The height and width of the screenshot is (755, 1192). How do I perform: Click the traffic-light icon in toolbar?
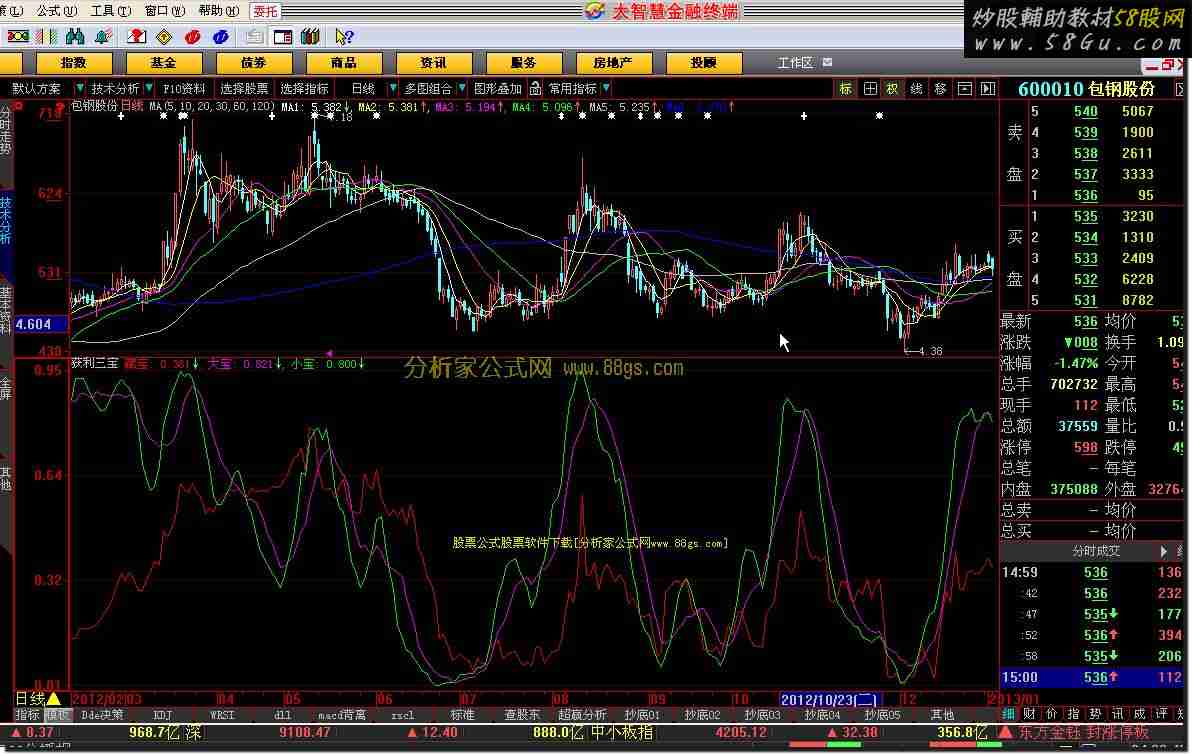click(x=17, y=36)
